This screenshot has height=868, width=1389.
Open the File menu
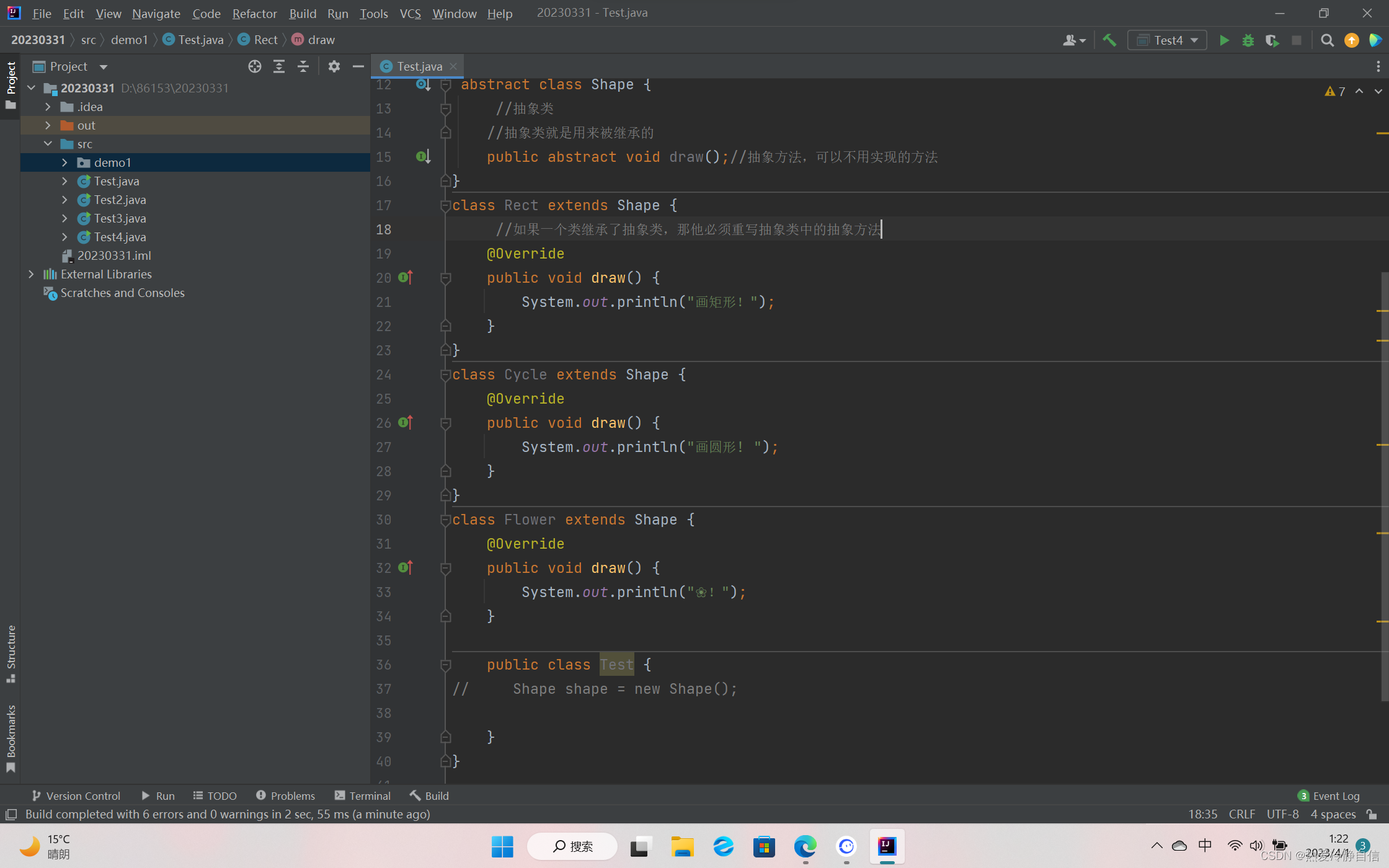[x=42, y=13]
